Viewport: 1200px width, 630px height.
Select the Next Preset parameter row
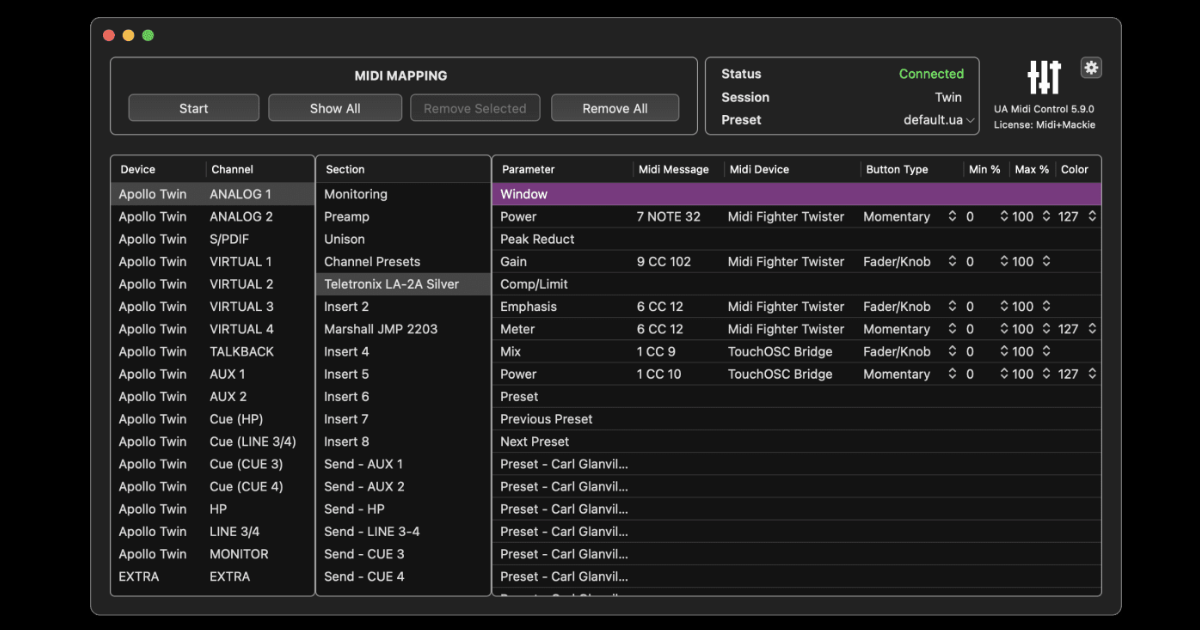[796, 442]
